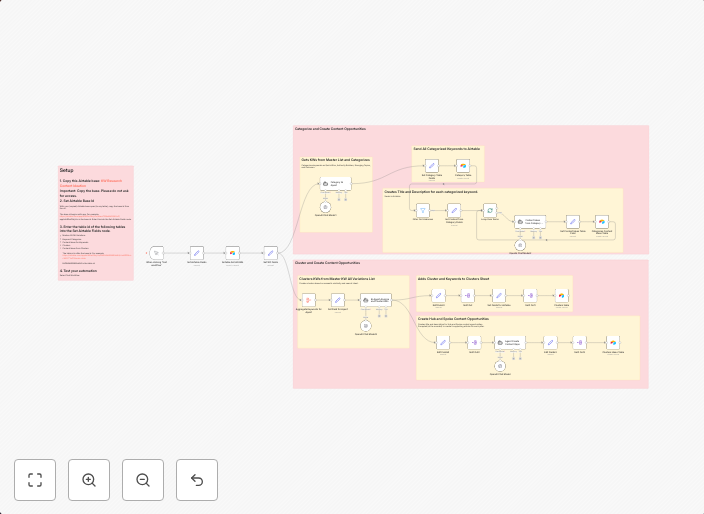
Task: Open the Content Ideas agent in Hub and Spoke group
Action: point(510,343)
